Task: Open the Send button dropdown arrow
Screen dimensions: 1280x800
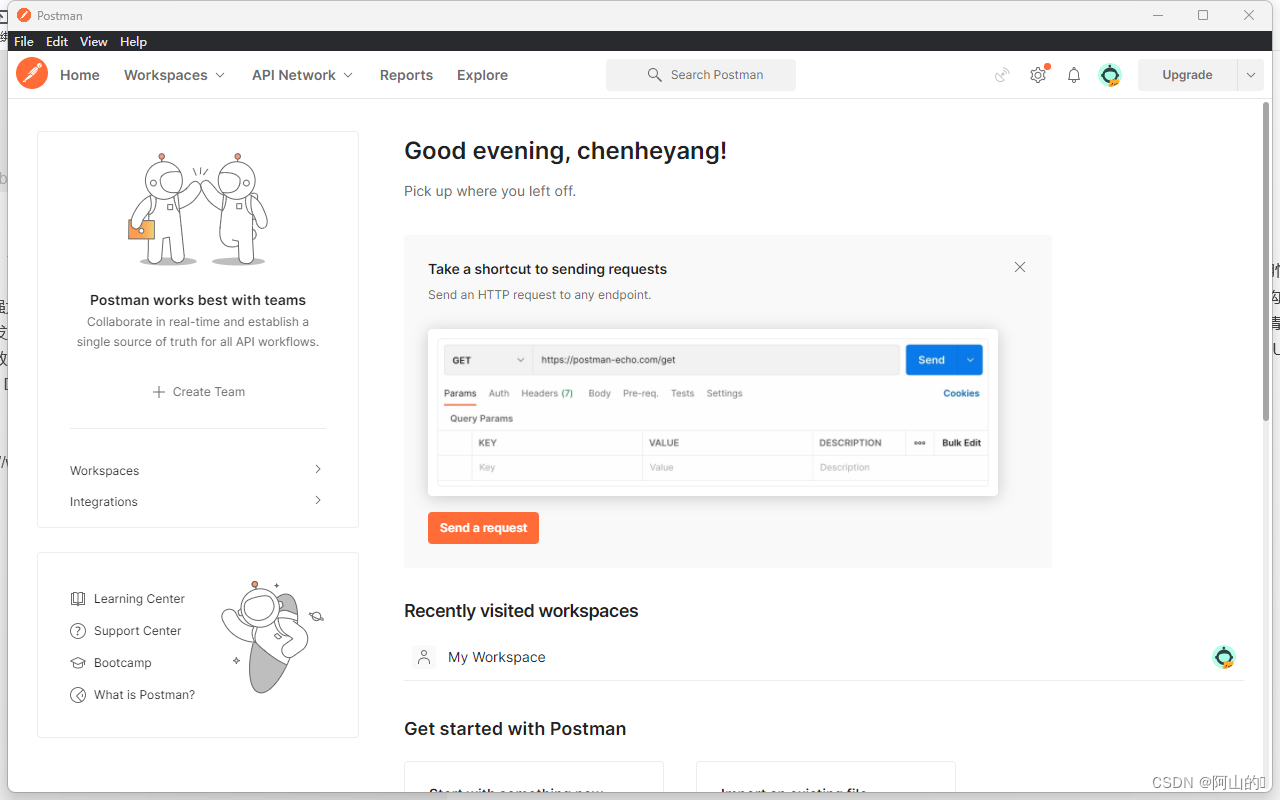Action: (x=970, y=360)
